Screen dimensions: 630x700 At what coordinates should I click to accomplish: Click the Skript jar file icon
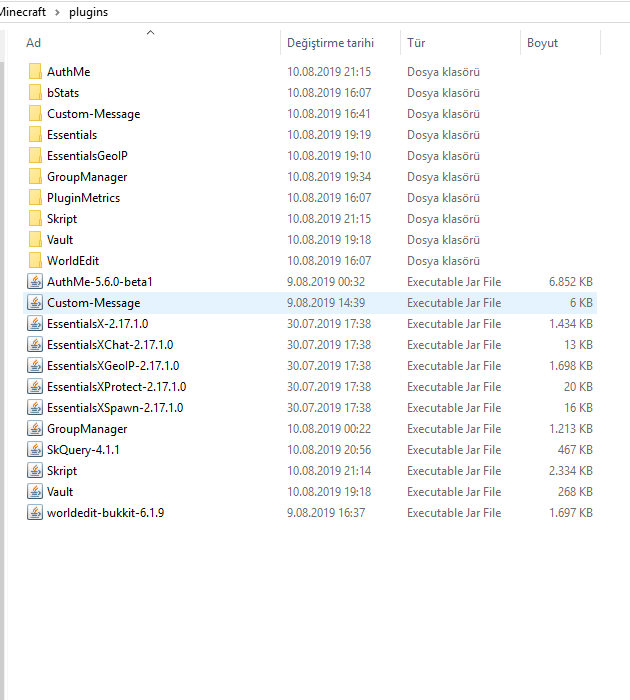pyautogui.click(x=35, y=470)
